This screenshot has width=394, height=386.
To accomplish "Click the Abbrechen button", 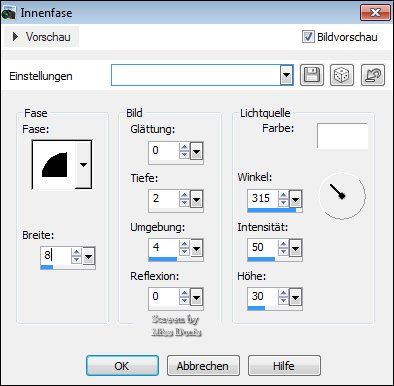I will [203, 366].
